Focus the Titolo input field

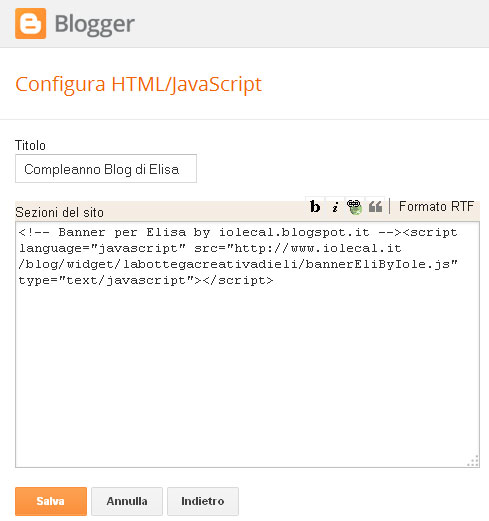coord(106,169)
